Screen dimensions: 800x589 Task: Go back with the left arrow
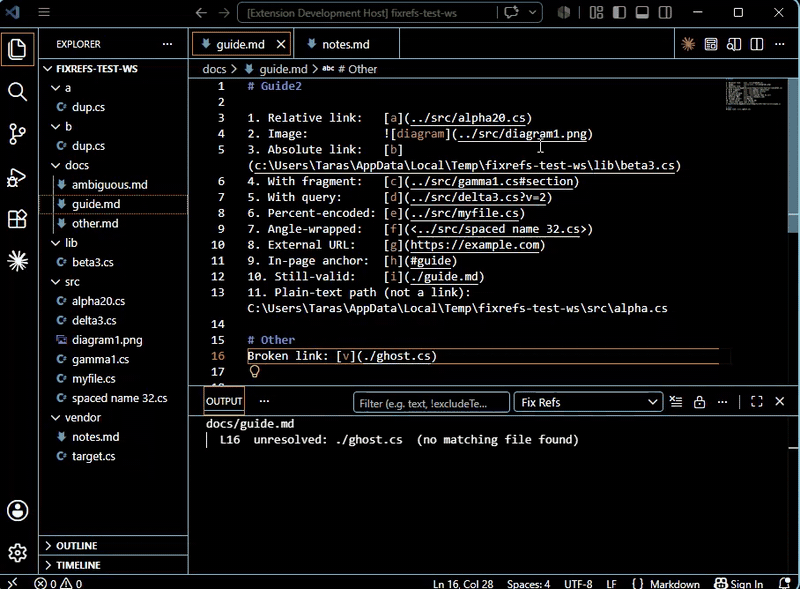[201, 13]
